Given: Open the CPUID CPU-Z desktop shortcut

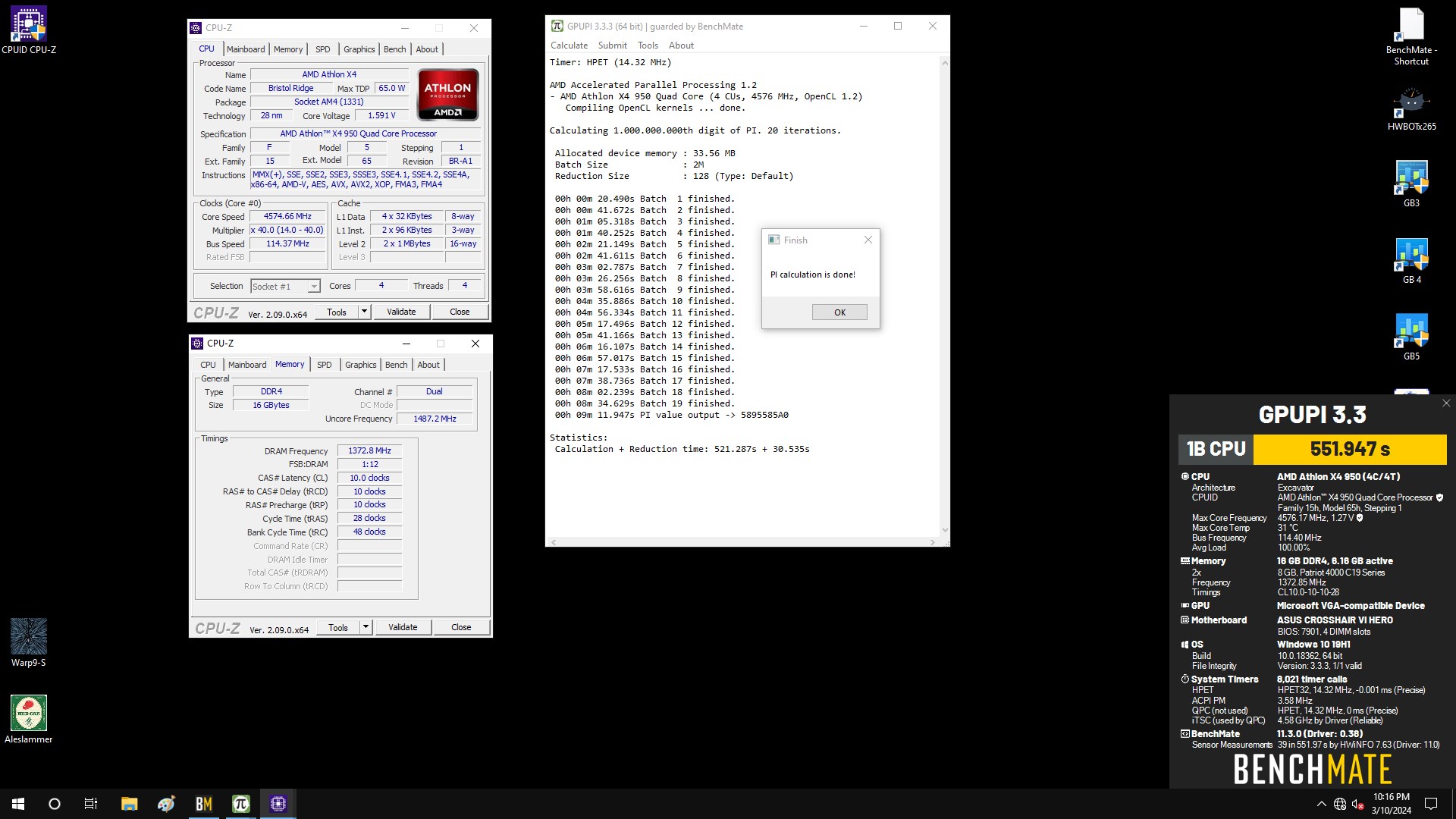Looking at the screenshot, I should [x=29, y=30].
